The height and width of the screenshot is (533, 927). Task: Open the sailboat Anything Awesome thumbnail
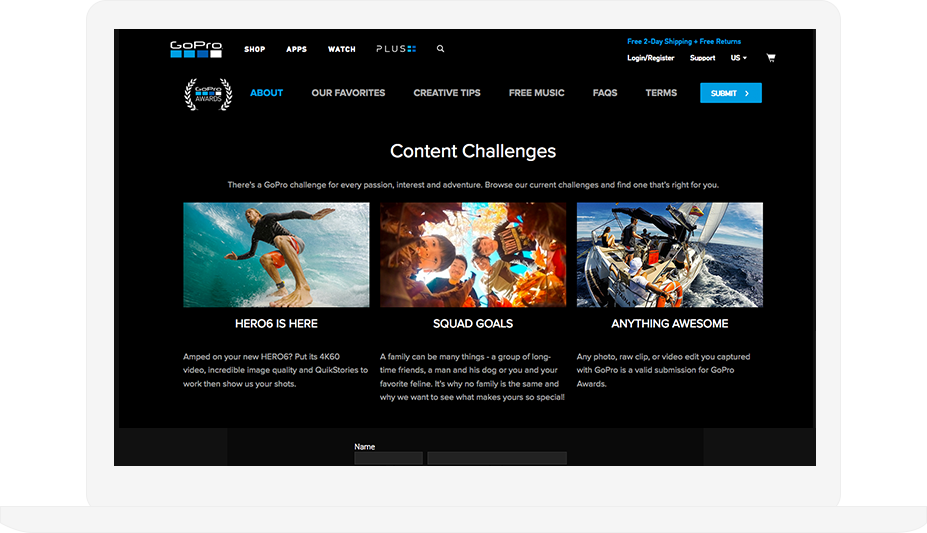tap(670, 255)
